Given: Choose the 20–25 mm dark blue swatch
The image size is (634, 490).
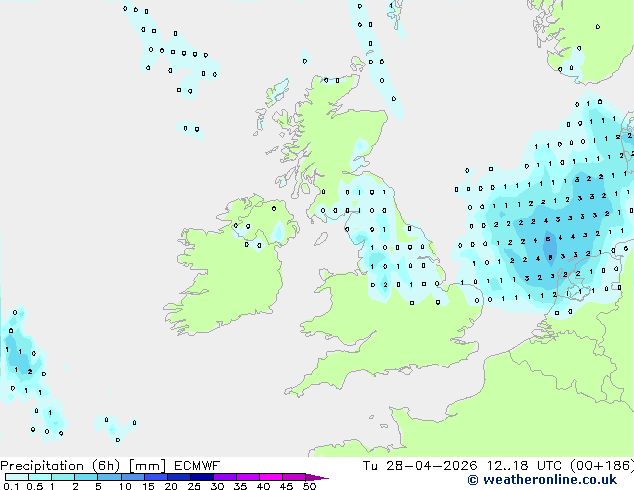Looking at the screenshot, I should [x=178, y=477].
